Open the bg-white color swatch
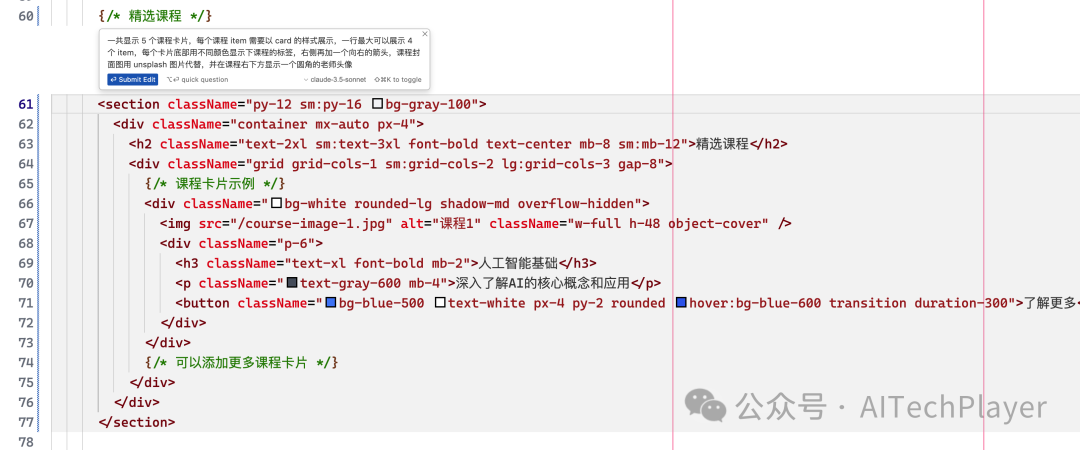 [277, 204]
